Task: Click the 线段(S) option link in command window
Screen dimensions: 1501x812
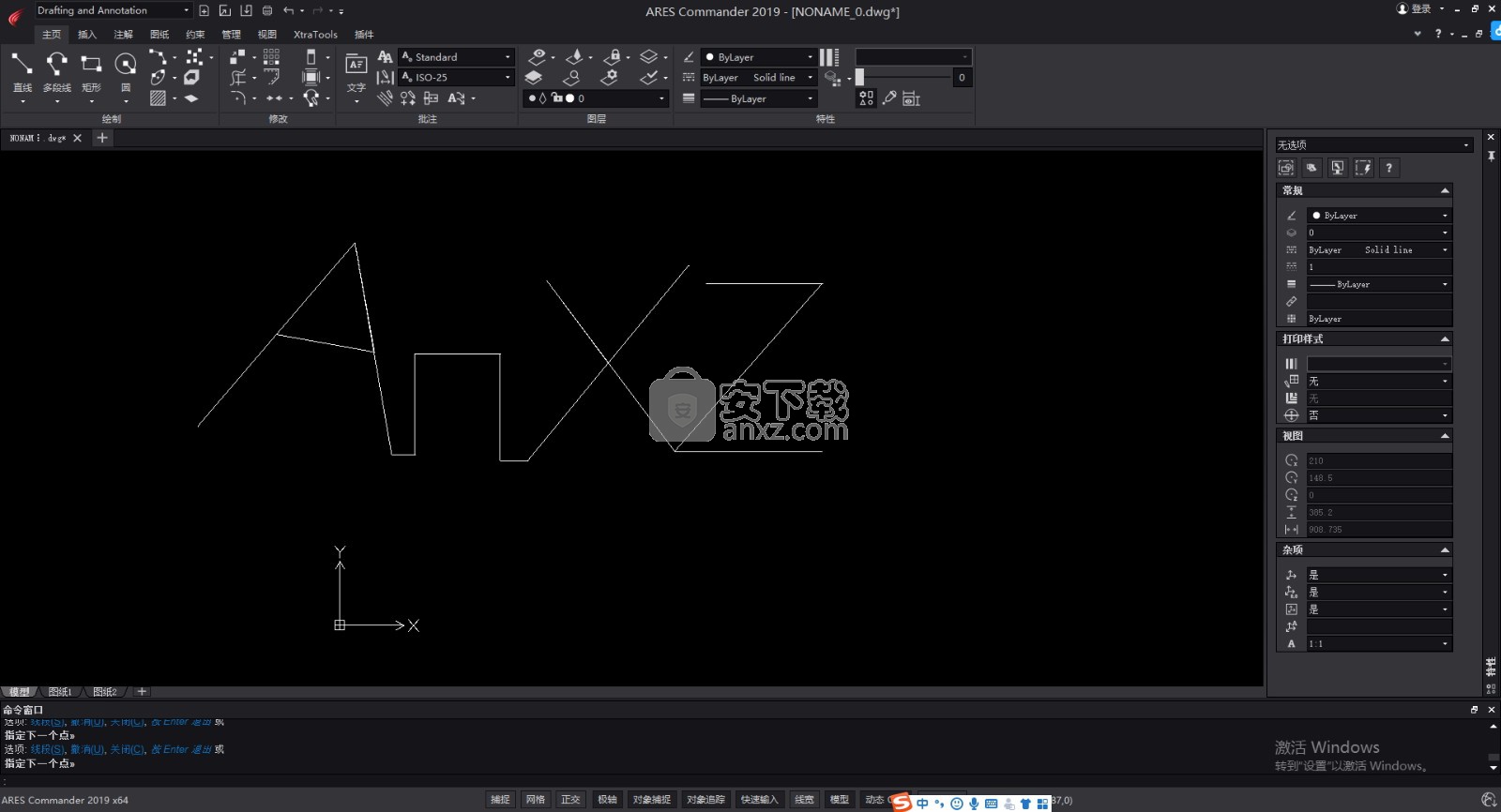Action: [47, 749]
